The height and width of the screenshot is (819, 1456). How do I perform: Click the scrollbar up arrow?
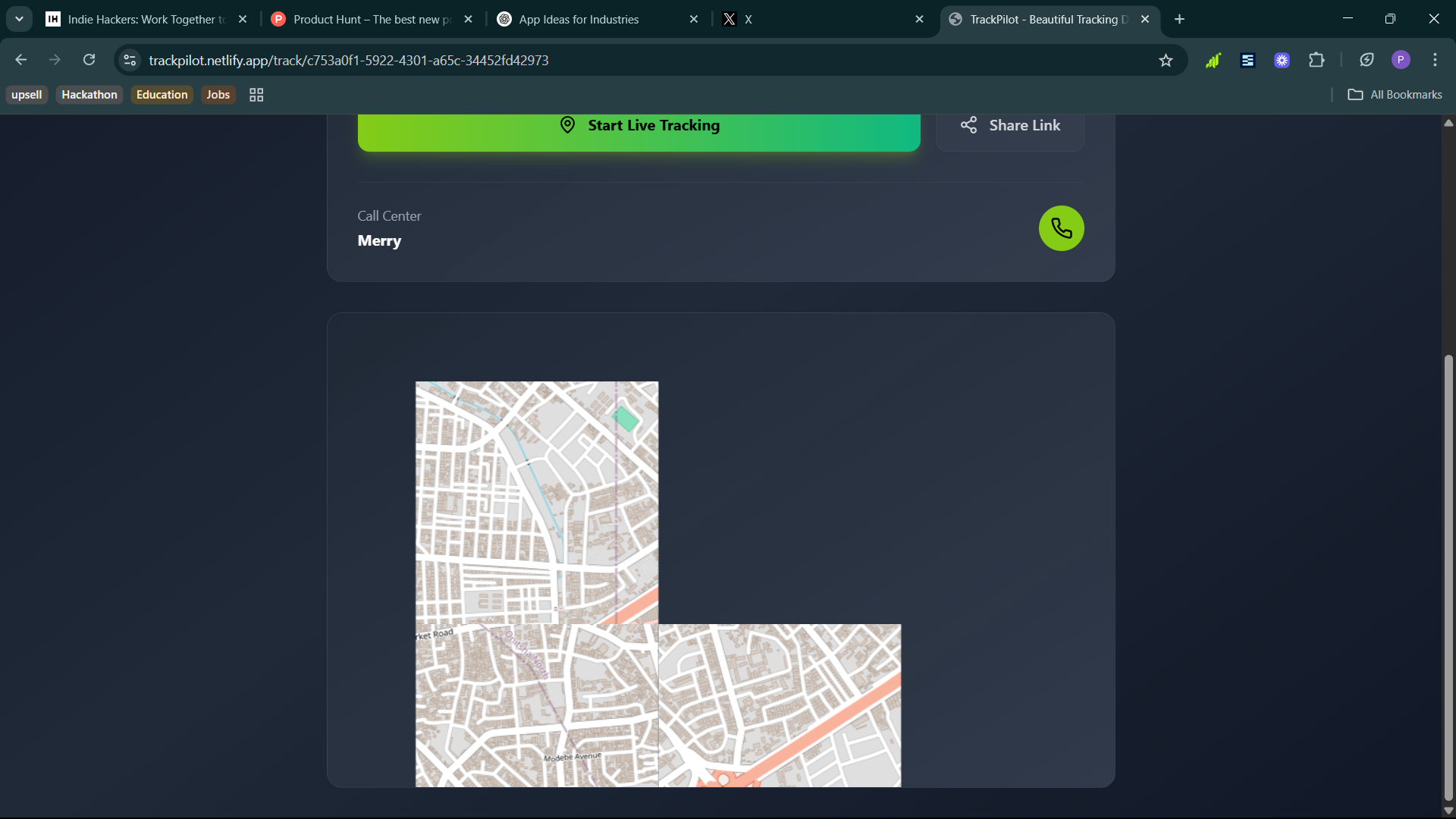pyautogui.click(x=1448, y=122)
